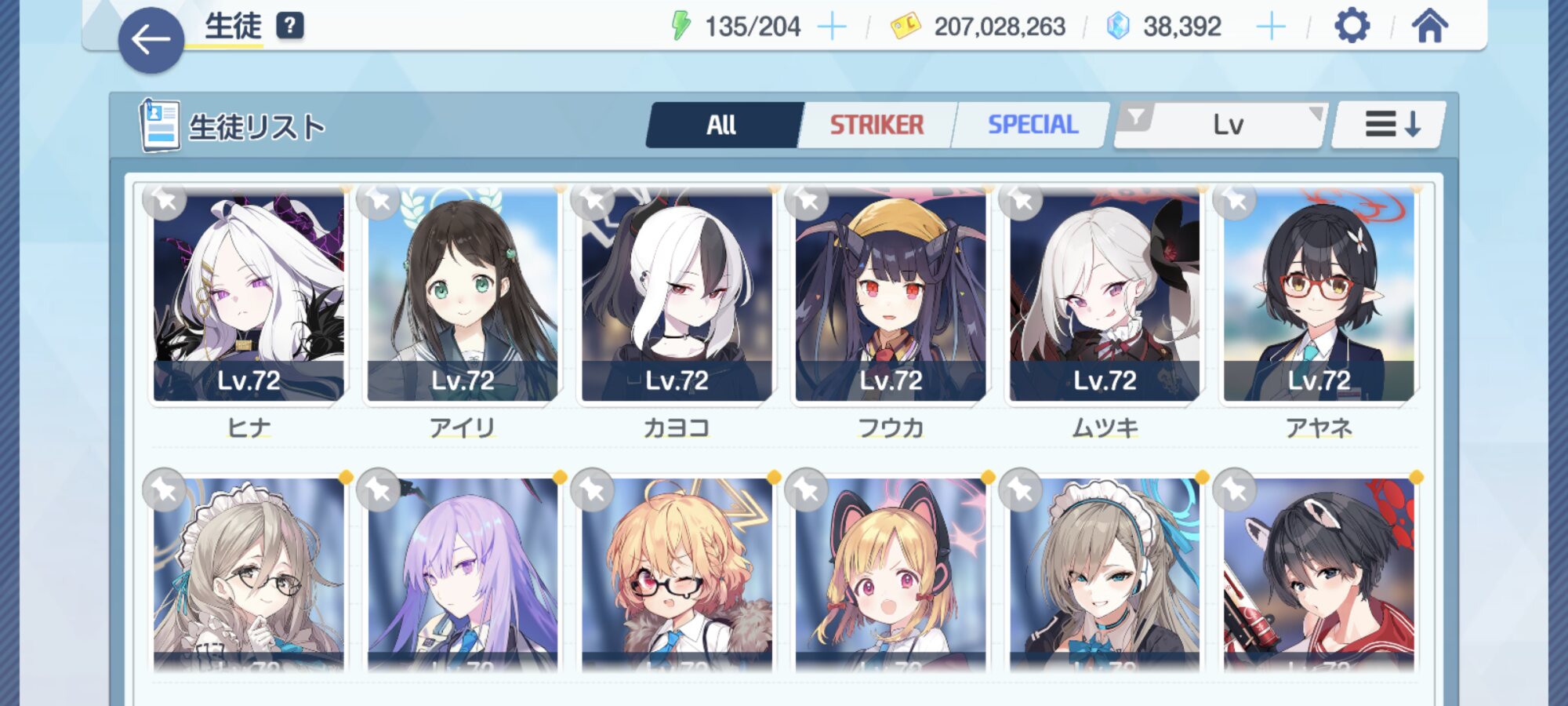This screenshot has width=1568, height=706.
Task: Select the All students tab
Action: 722,125
